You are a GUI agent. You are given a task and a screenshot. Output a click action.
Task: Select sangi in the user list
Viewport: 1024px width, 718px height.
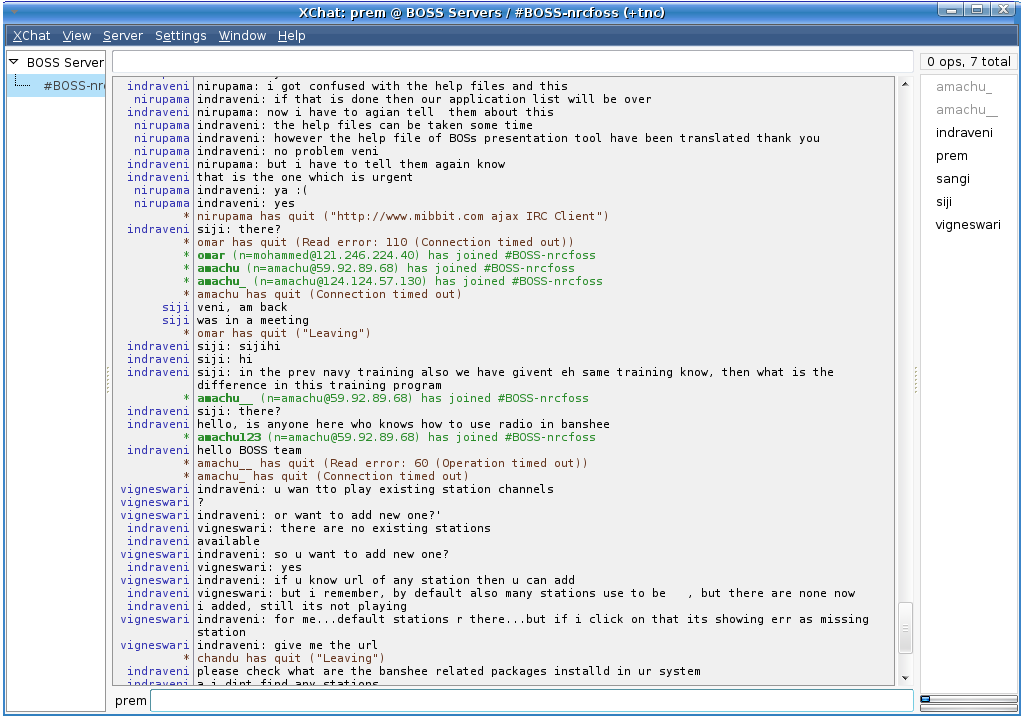(954, 179)
